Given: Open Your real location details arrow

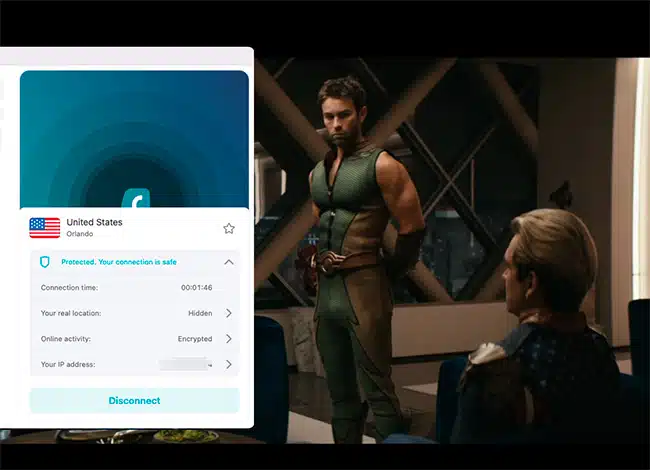Looking at the screenshot, I should coord(229,313).
